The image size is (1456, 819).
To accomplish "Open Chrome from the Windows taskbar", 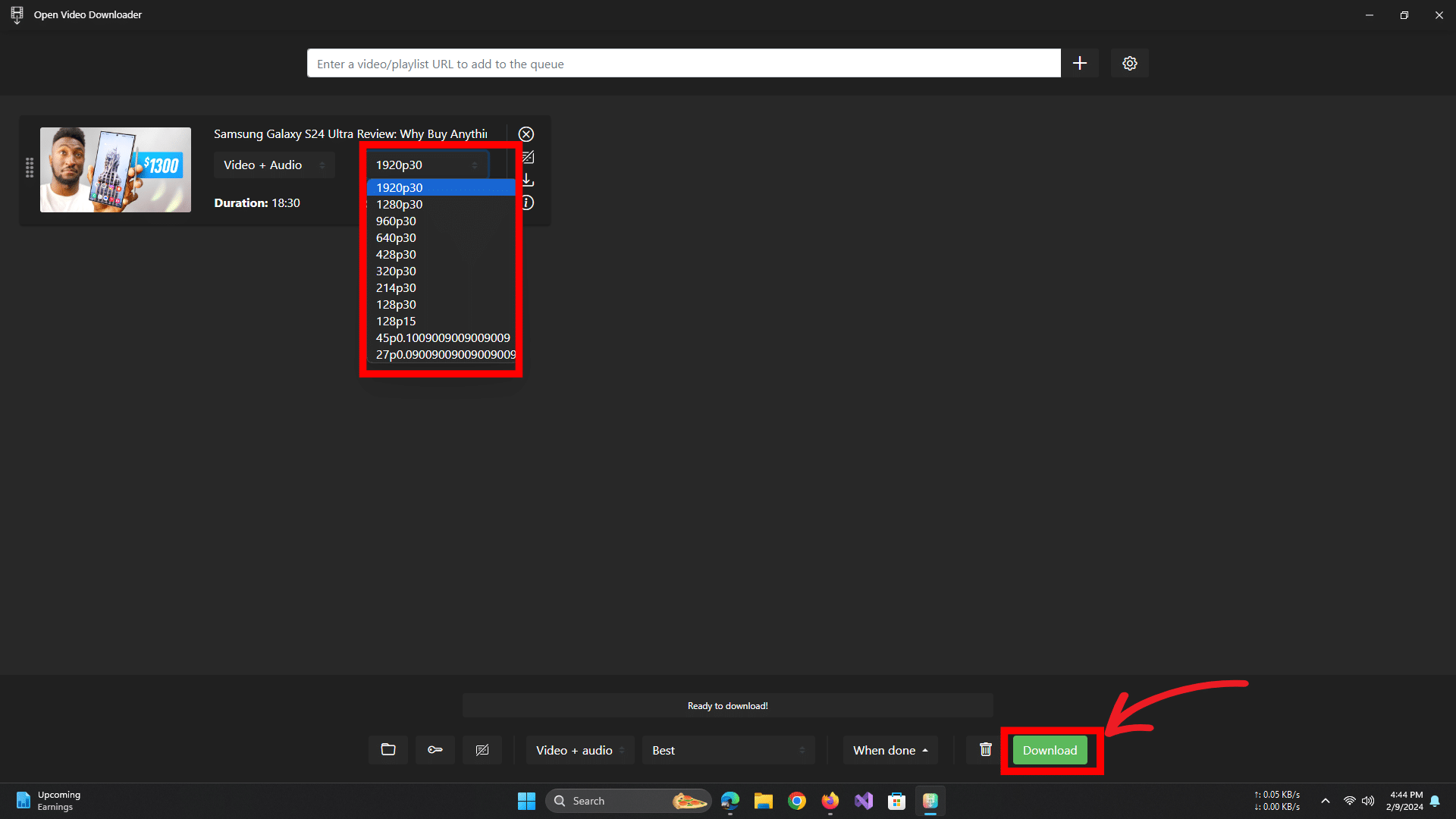I will [797, 801].
